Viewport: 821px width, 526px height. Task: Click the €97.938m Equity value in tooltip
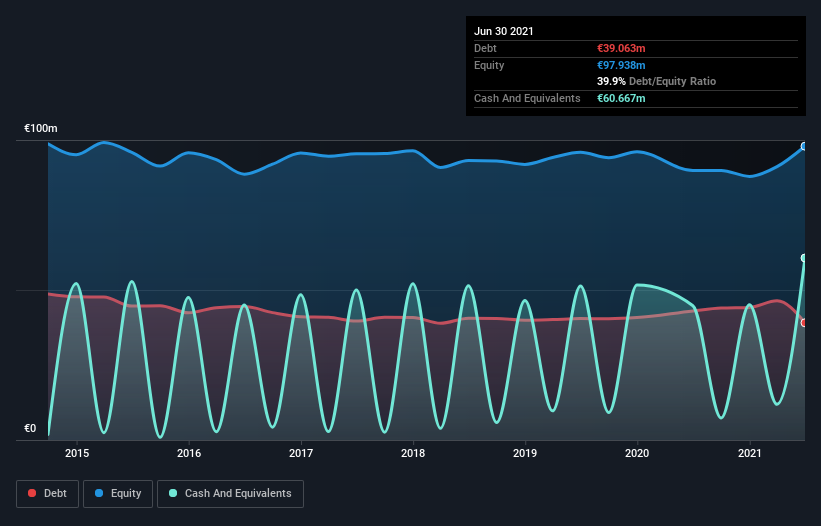pyautogui.click(x=621, y=65)
